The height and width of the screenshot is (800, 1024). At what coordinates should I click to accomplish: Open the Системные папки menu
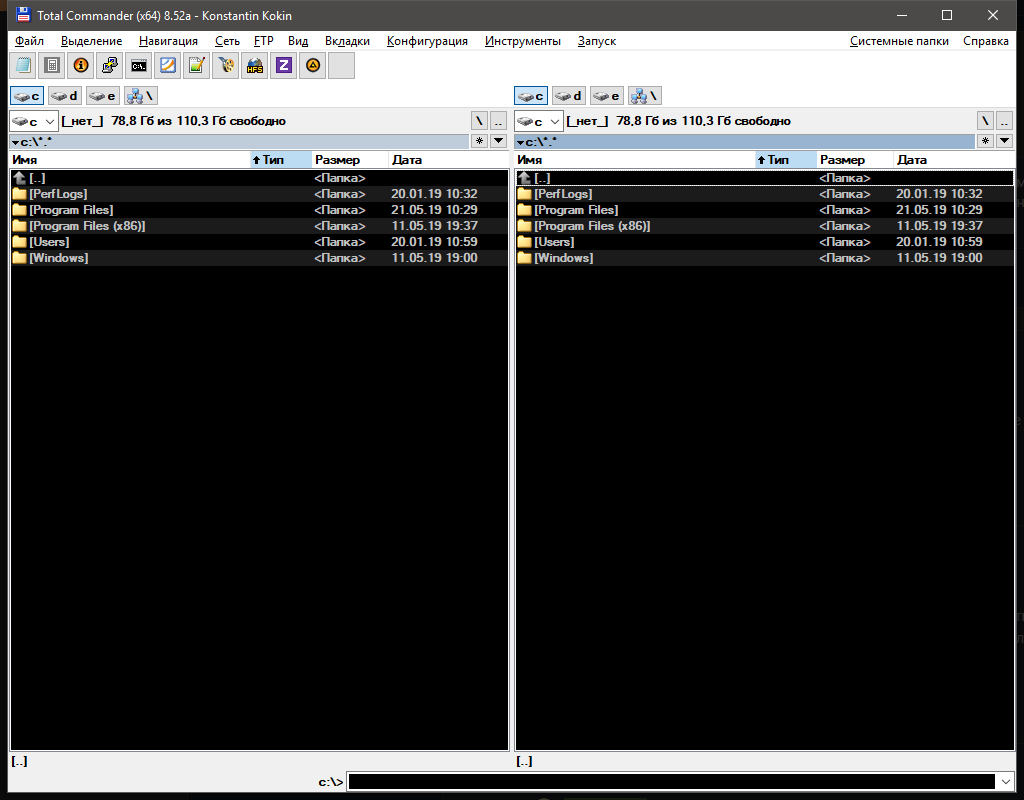coord(899,40)
